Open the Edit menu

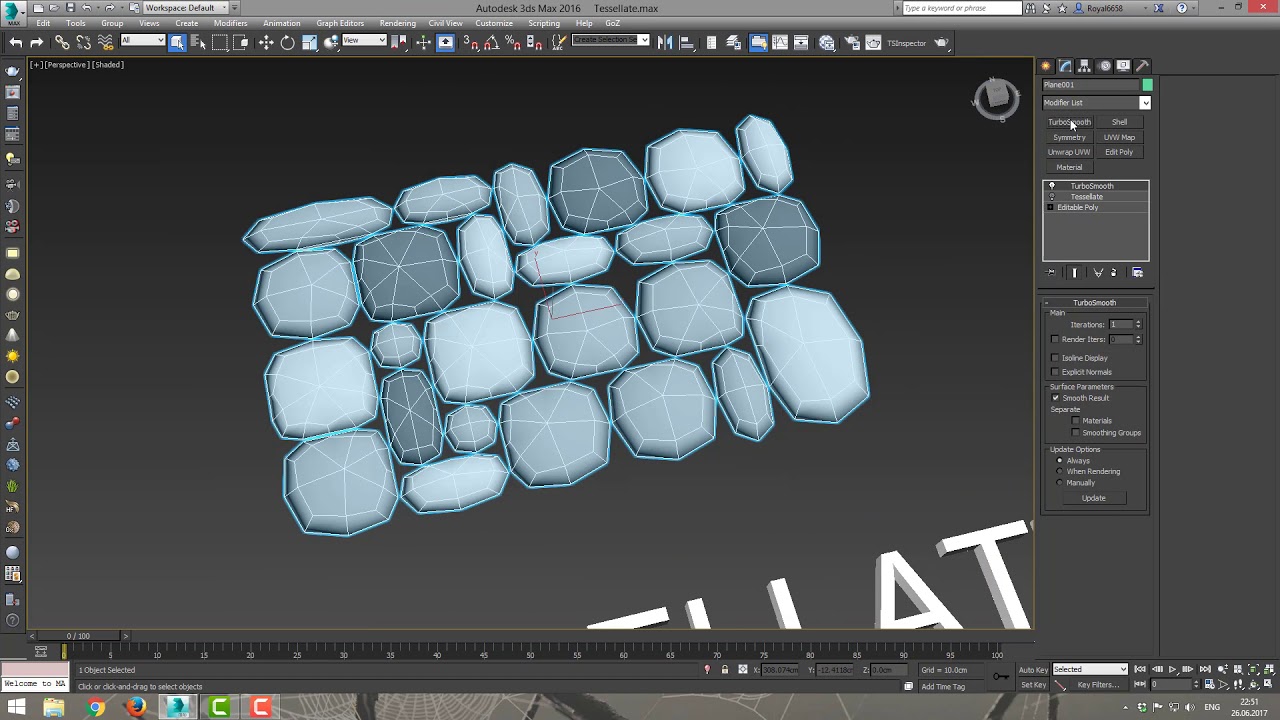(43, 23)
